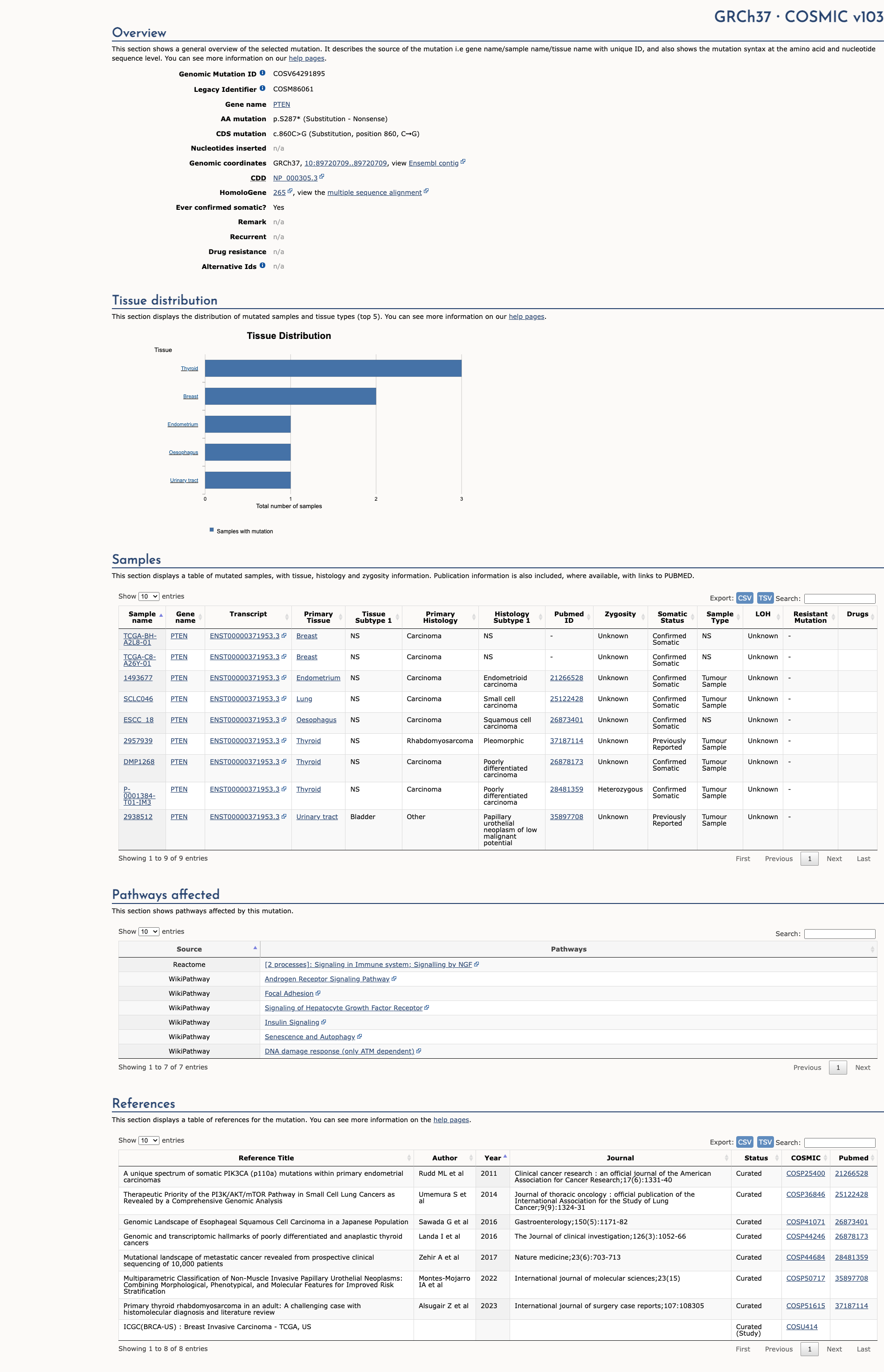Click external-link icon after Focal Adhesion
Screen dimensions: 884x1372
318,993
